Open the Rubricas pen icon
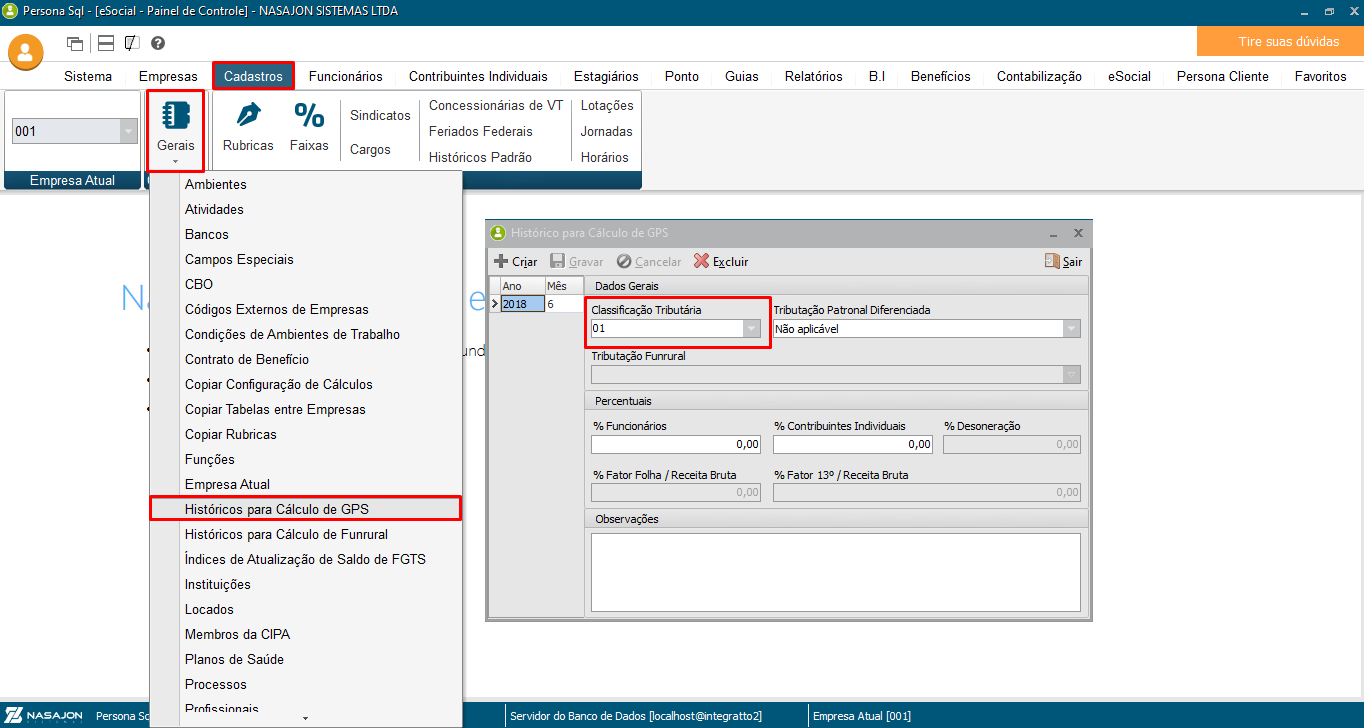 pyautogui.click(x=248, y=116)
